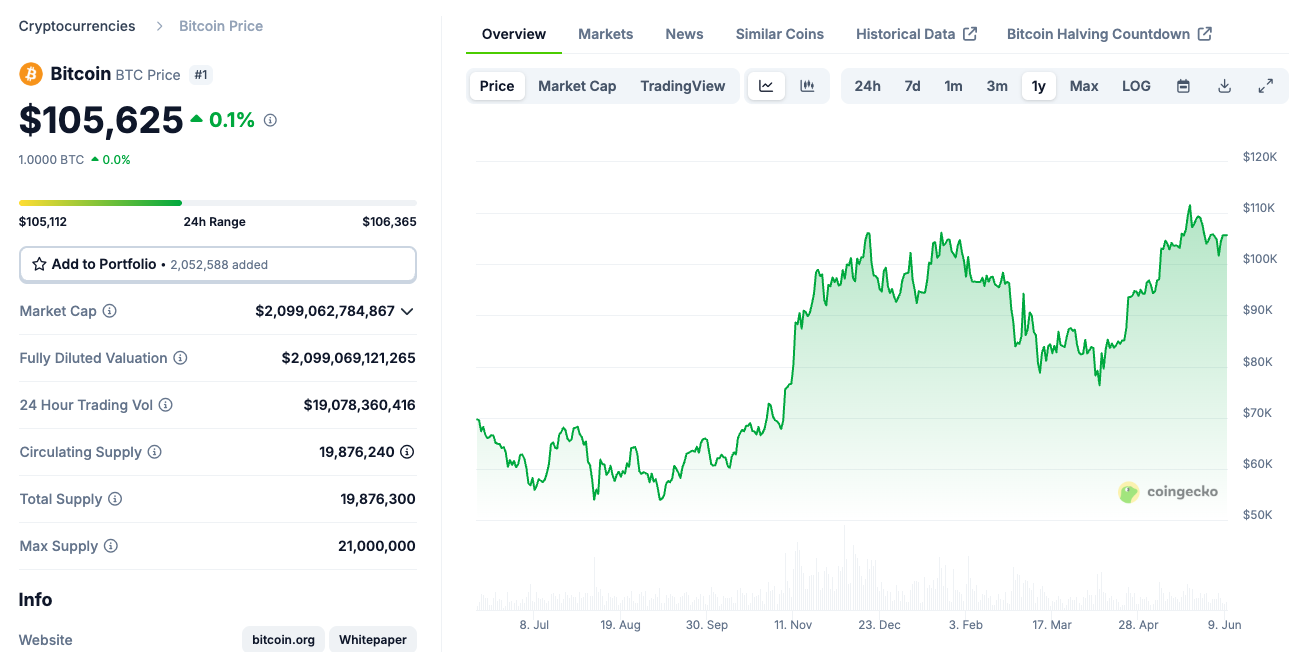
Task: Open the Whitepaper link
Action: point(373,640)
